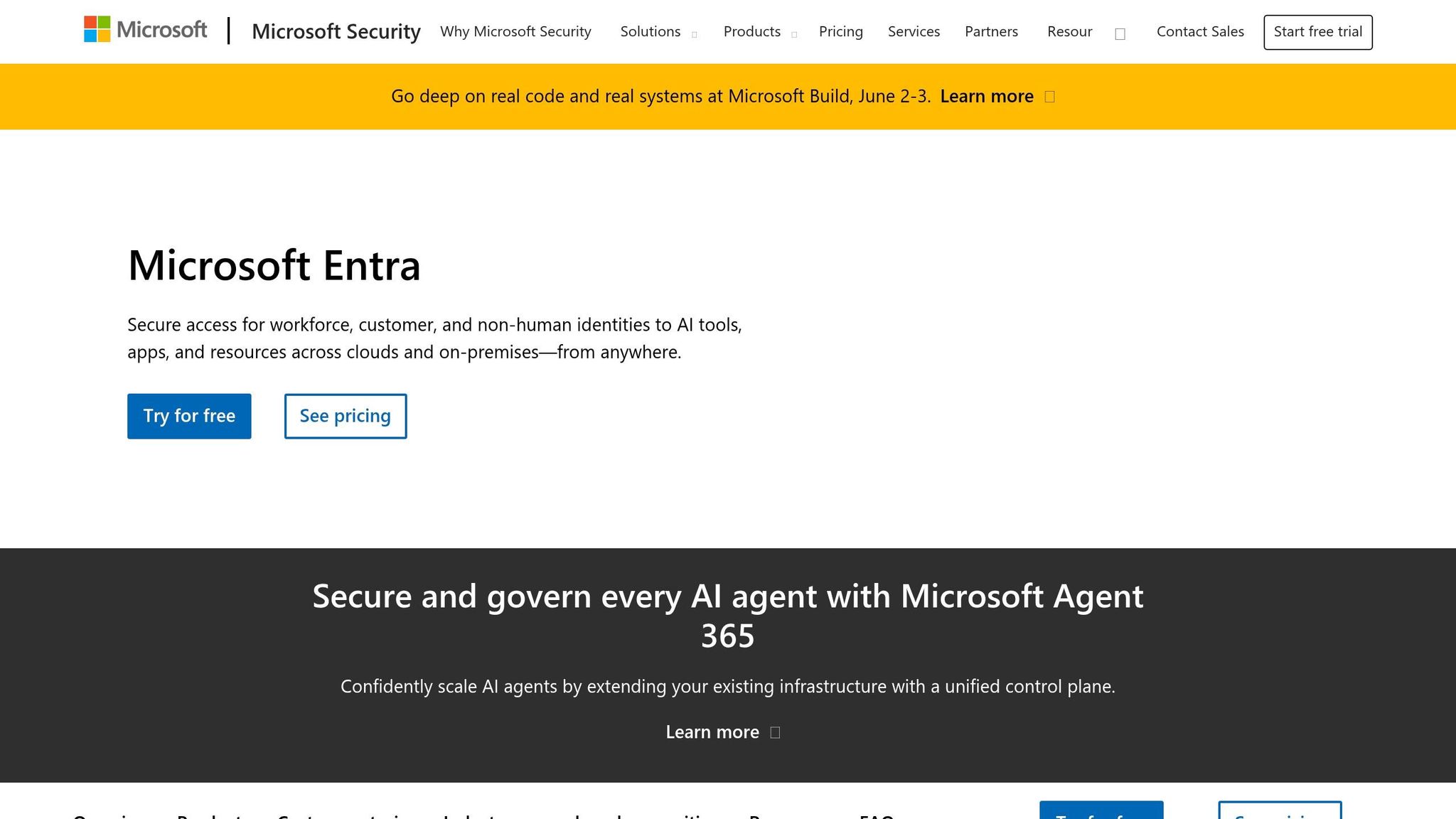Expand the Solutions dropdown menu
1456x819 pixels.
658,31
